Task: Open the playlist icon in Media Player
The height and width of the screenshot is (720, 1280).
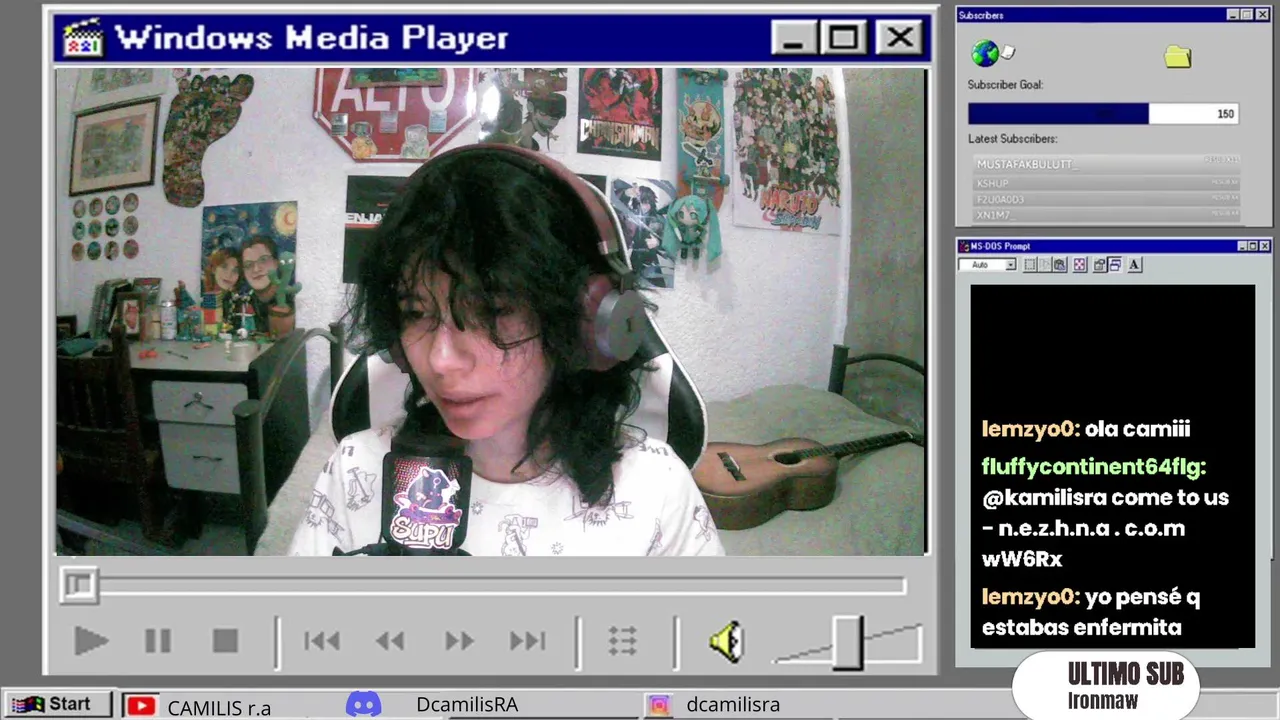Action: tap(623, 641)
